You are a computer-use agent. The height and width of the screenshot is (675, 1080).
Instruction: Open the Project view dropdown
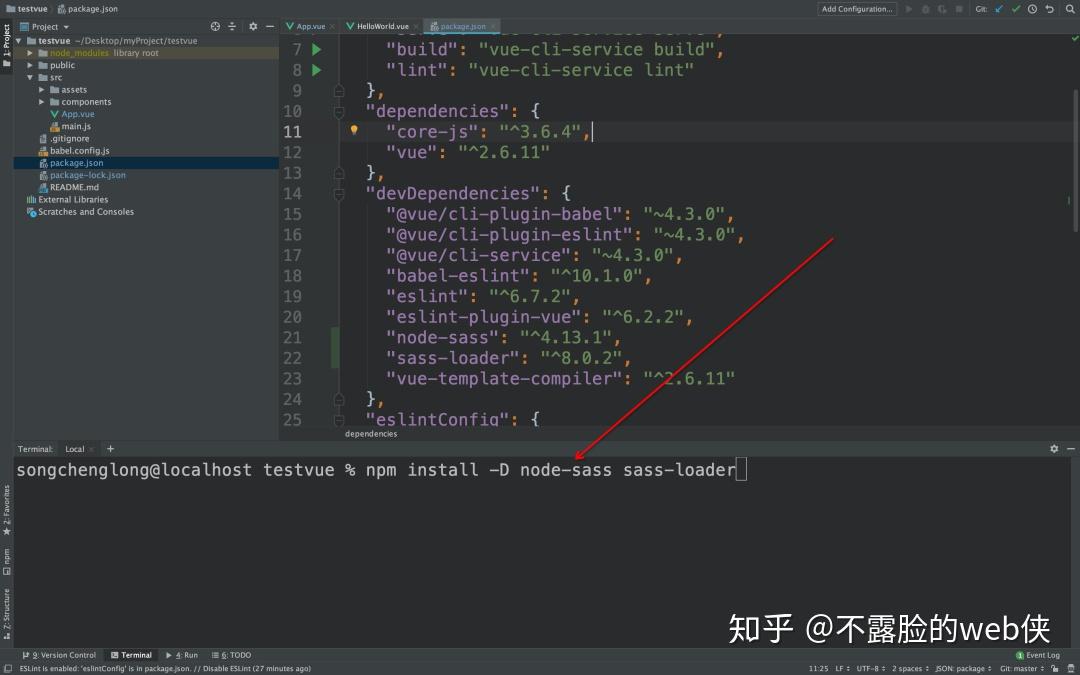(45, 26)
